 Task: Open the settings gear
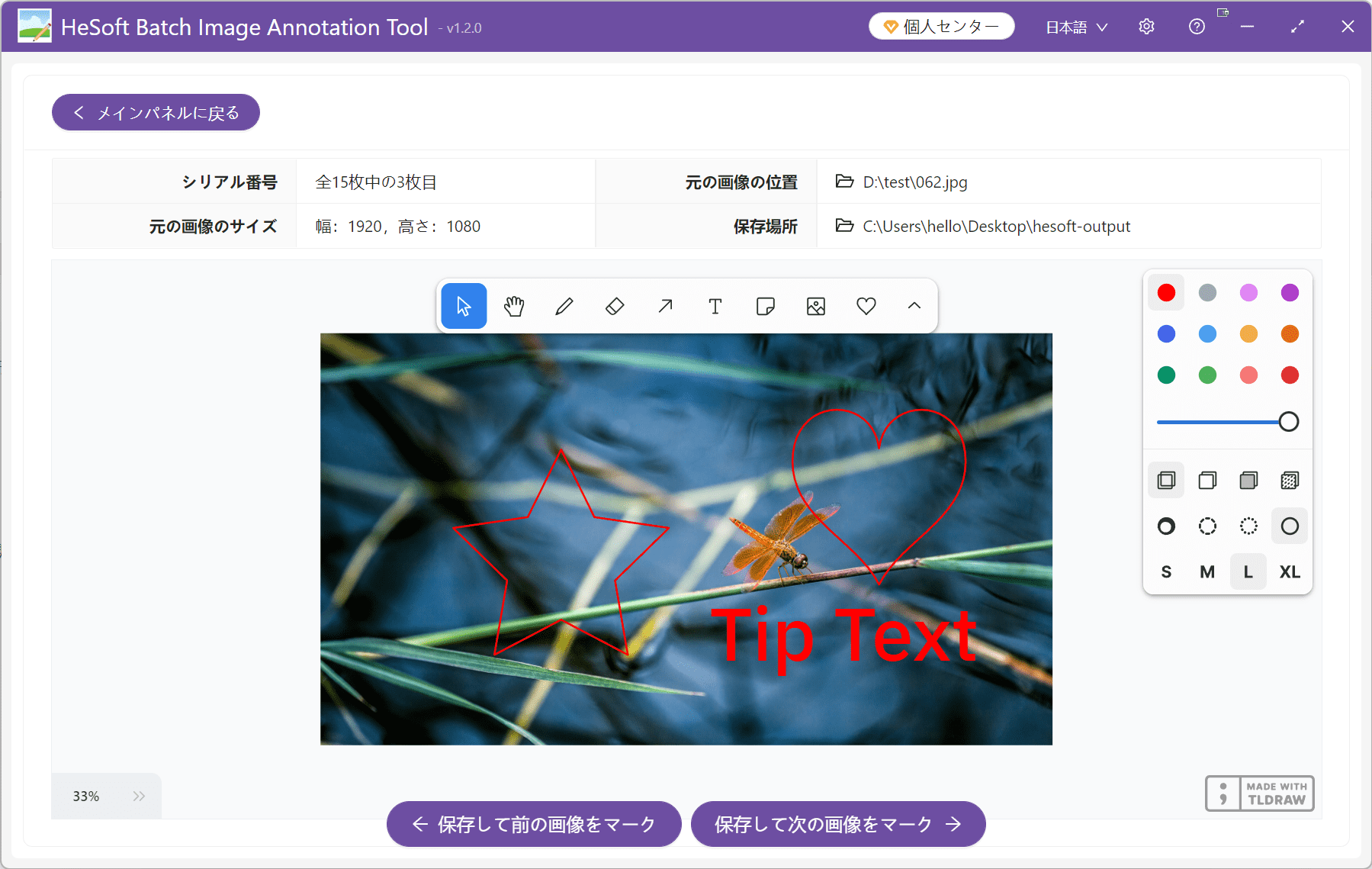point(1146,27)
